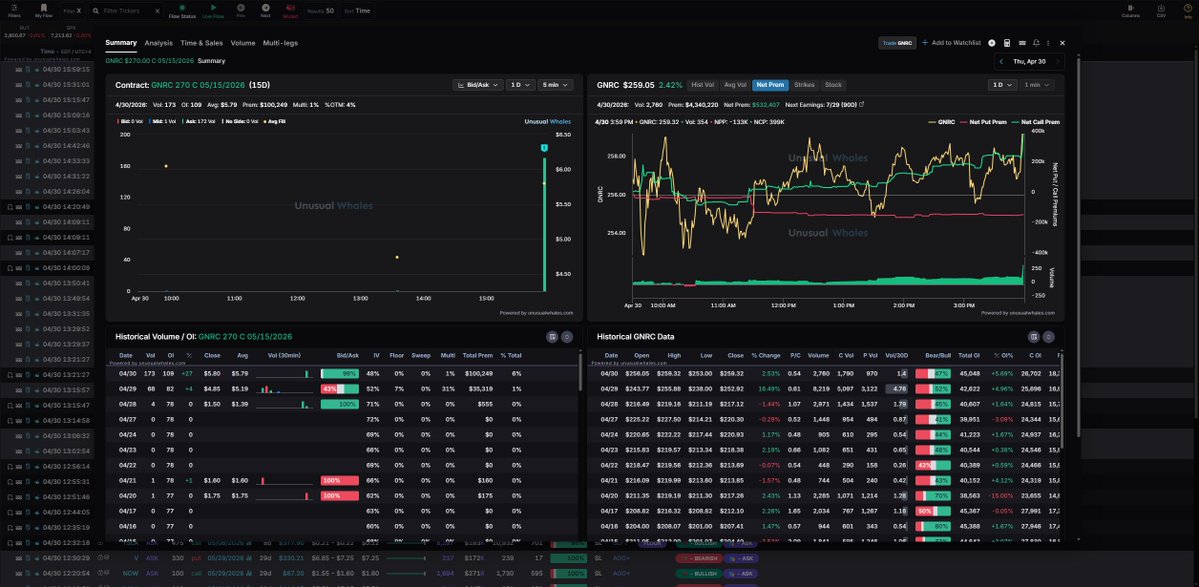Viewport: 1199px width, 587px height.
Task: Toggle Net Call Prem legend series
Action: point(1035,122)
